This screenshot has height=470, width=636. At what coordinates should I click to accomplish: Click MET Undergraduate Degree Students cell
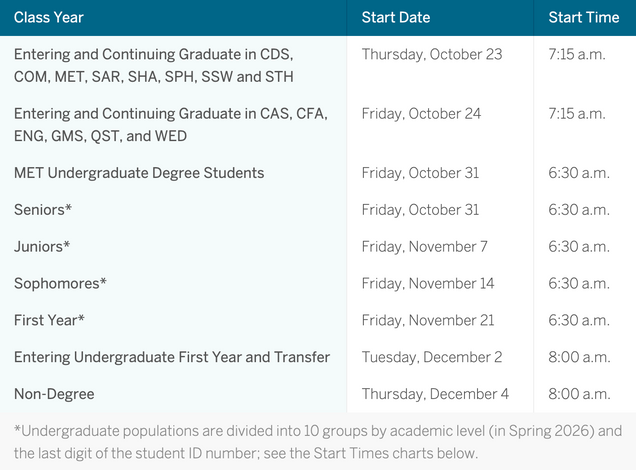tap(139, 173)
